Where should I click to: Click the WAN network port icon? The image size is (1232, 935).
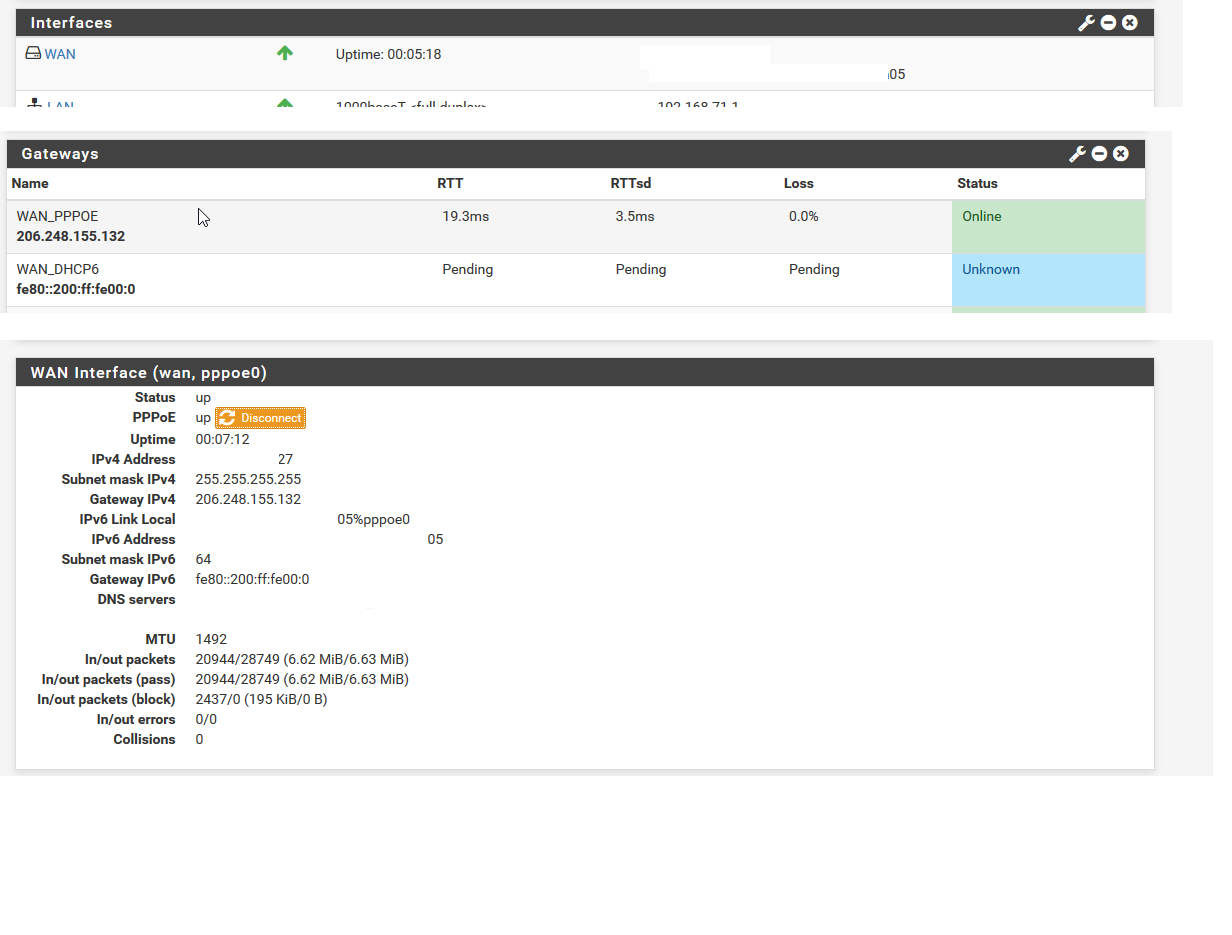tap(33, 54)
